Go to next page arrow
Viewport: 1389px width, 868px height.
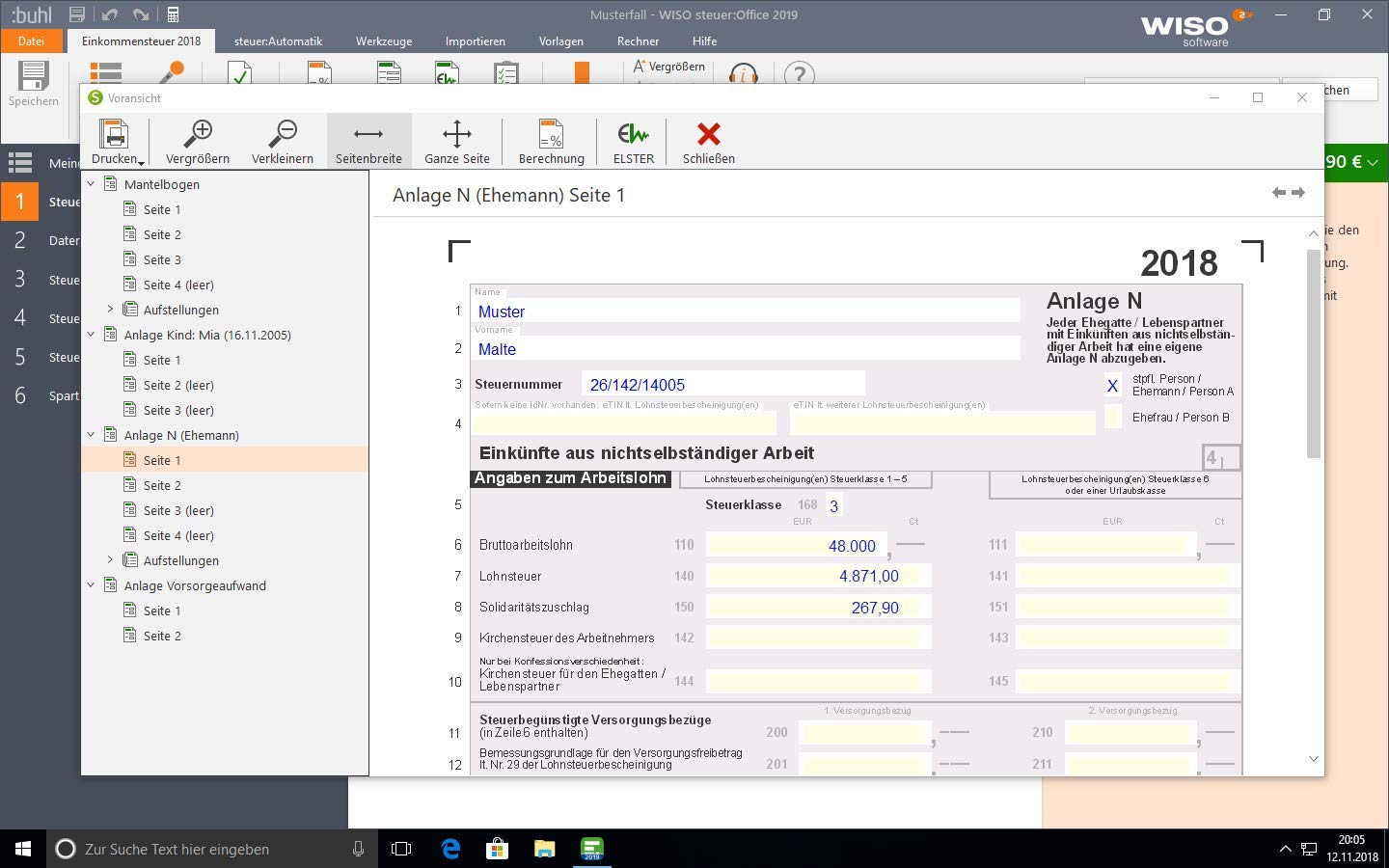click(x=1298, y=193)
